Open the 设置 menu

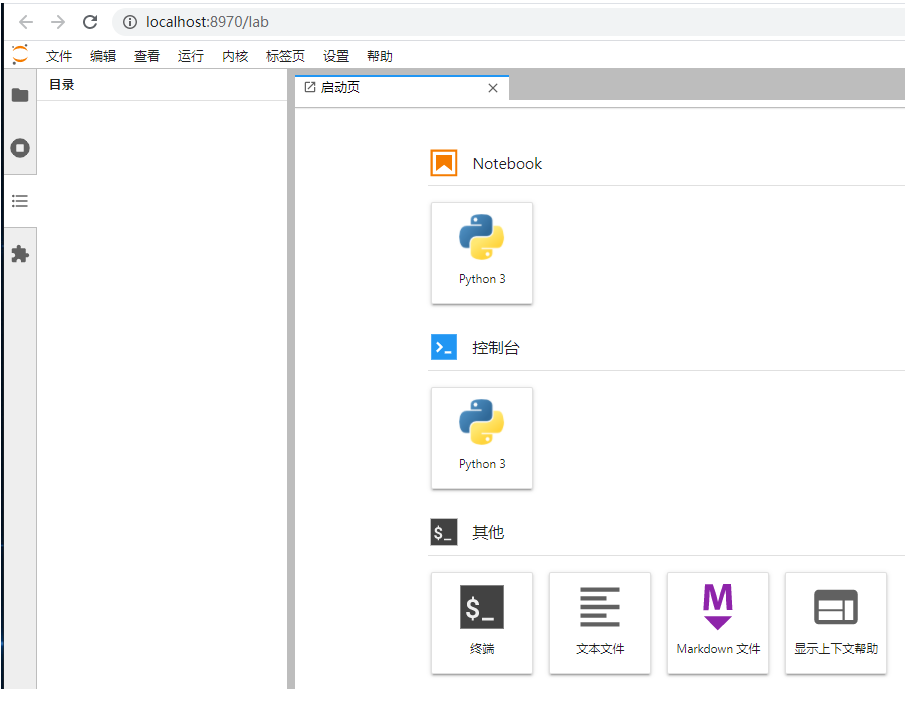click(336, 56)
